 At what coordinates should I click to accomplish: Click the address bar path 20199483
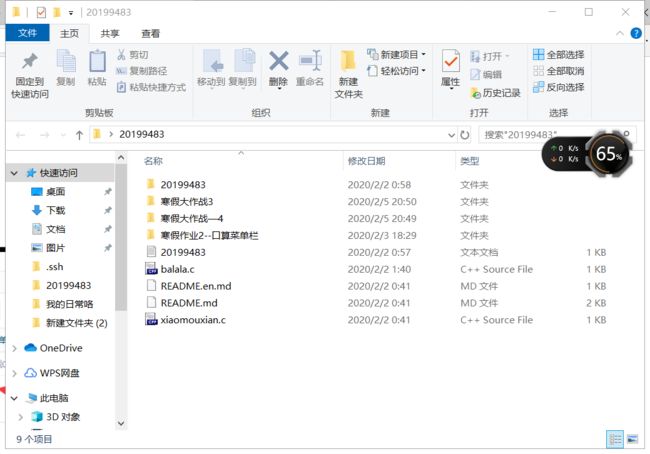142,134
